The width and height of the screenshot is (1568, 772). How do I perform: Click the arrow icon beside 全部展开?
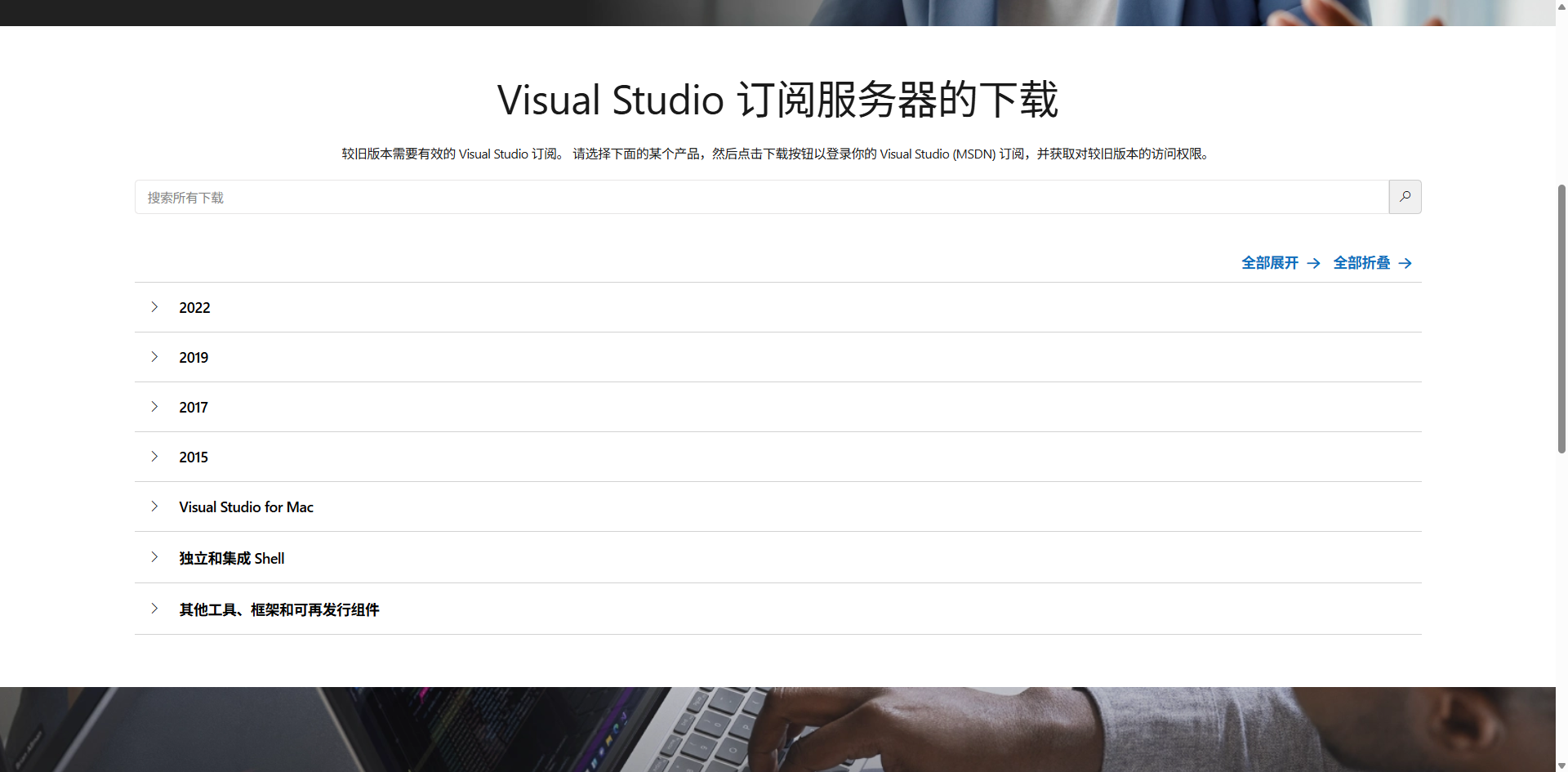pyautogui.click(x=1313, y=263)
